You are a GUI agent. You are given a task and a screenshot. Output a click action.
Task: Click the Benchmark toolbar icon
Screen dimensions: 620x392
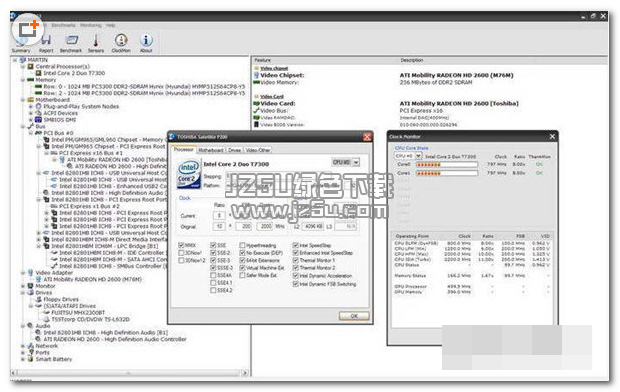click(x=71, y=43)
